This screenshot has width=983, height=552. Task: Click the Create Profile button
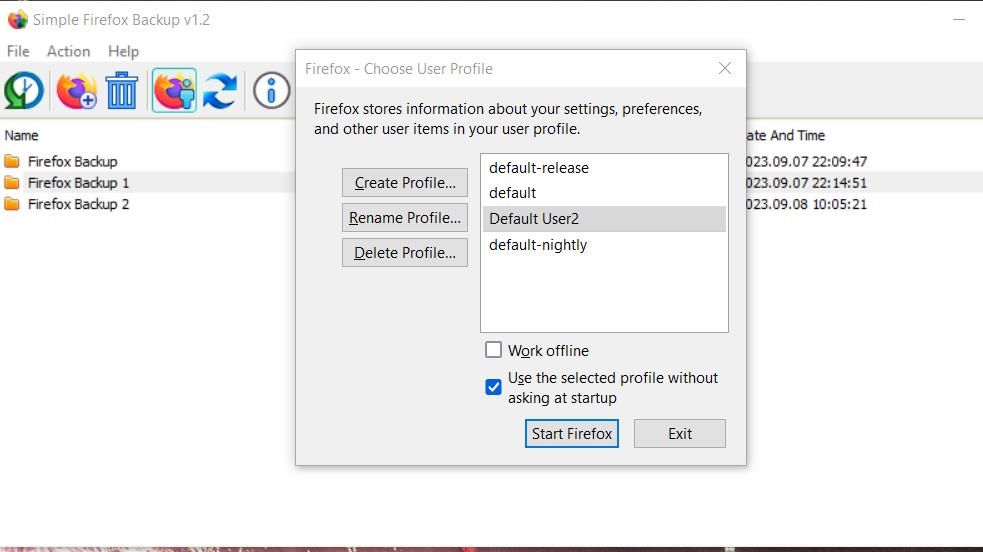tap(405, 183)
